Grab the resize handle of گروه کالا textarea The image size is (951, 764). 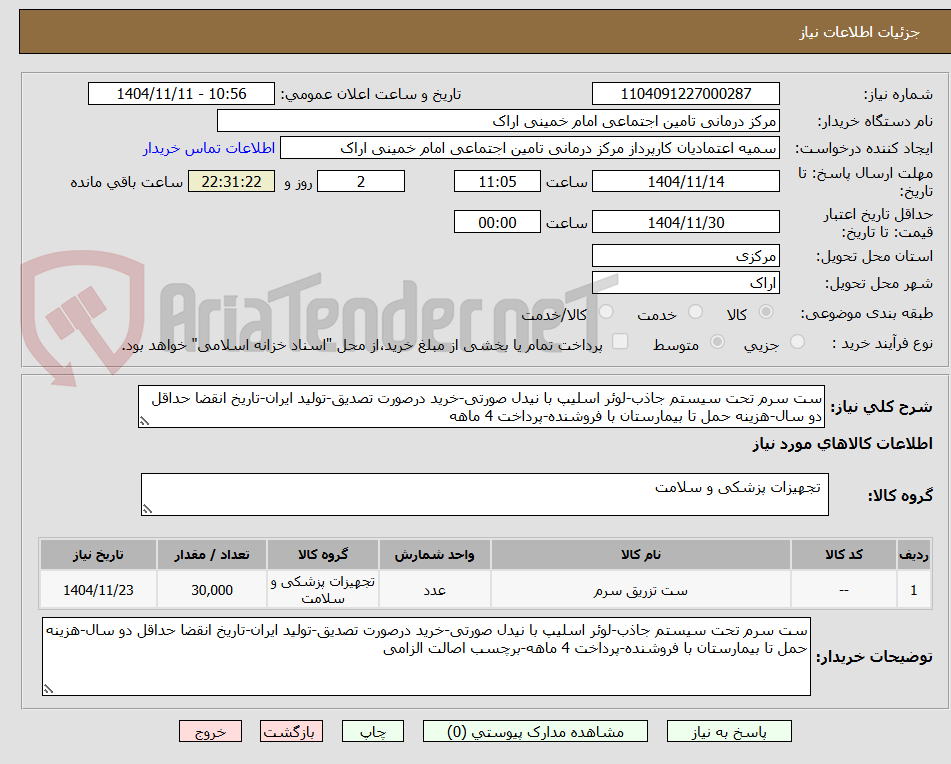(147, 509)
